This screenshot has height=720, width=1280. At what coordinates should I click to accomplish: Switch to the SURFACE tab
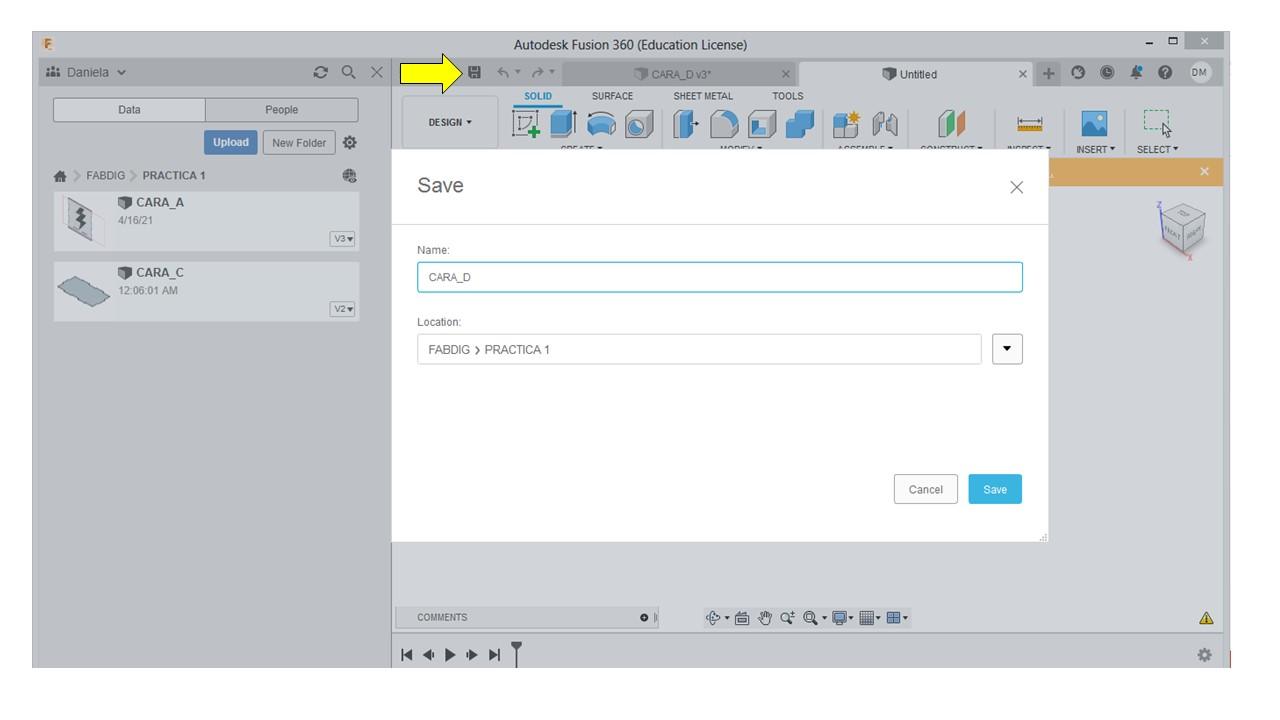tap(612, 96)
